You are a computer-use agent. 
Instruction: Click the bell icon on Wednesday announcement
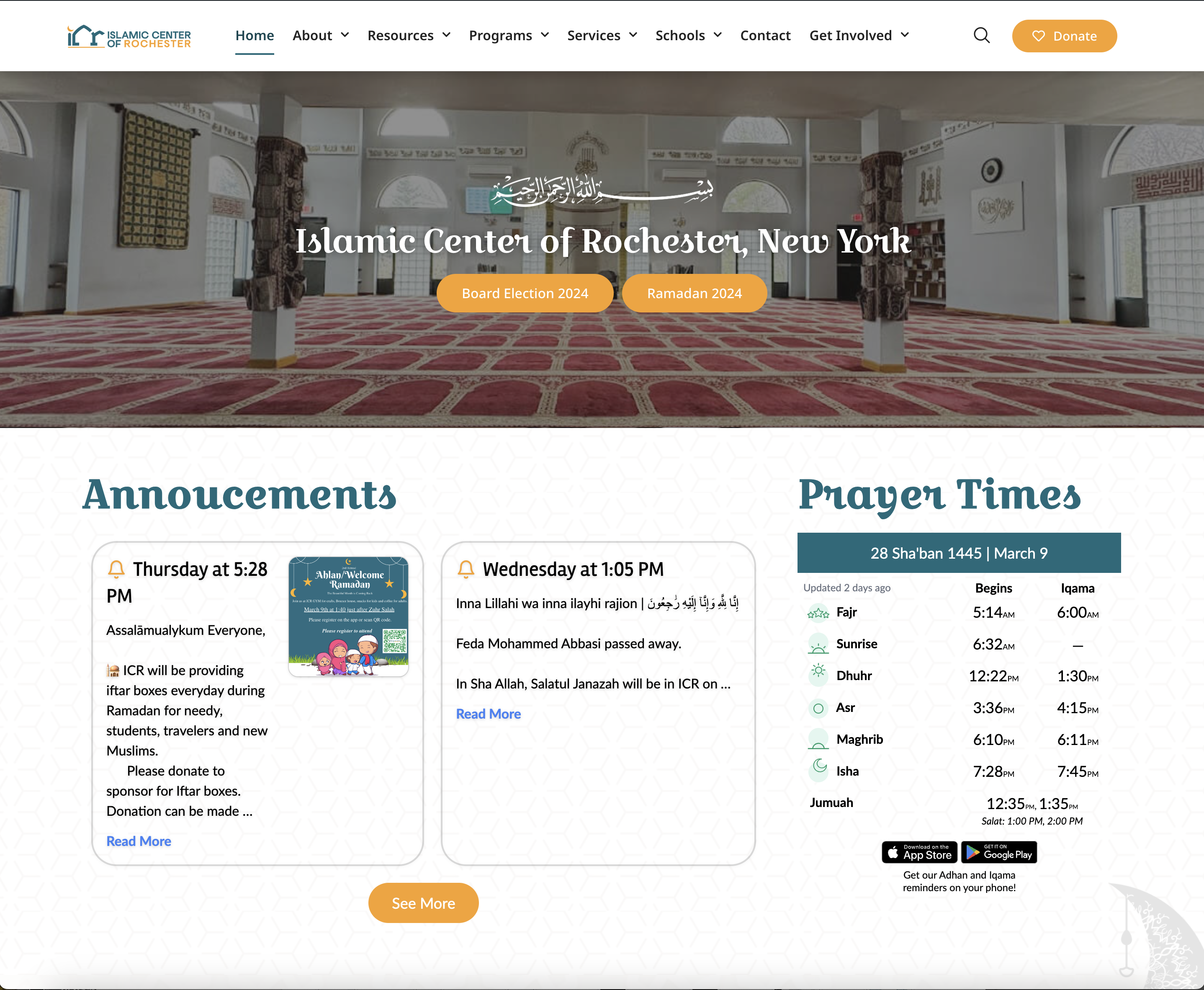pos(466,569)
